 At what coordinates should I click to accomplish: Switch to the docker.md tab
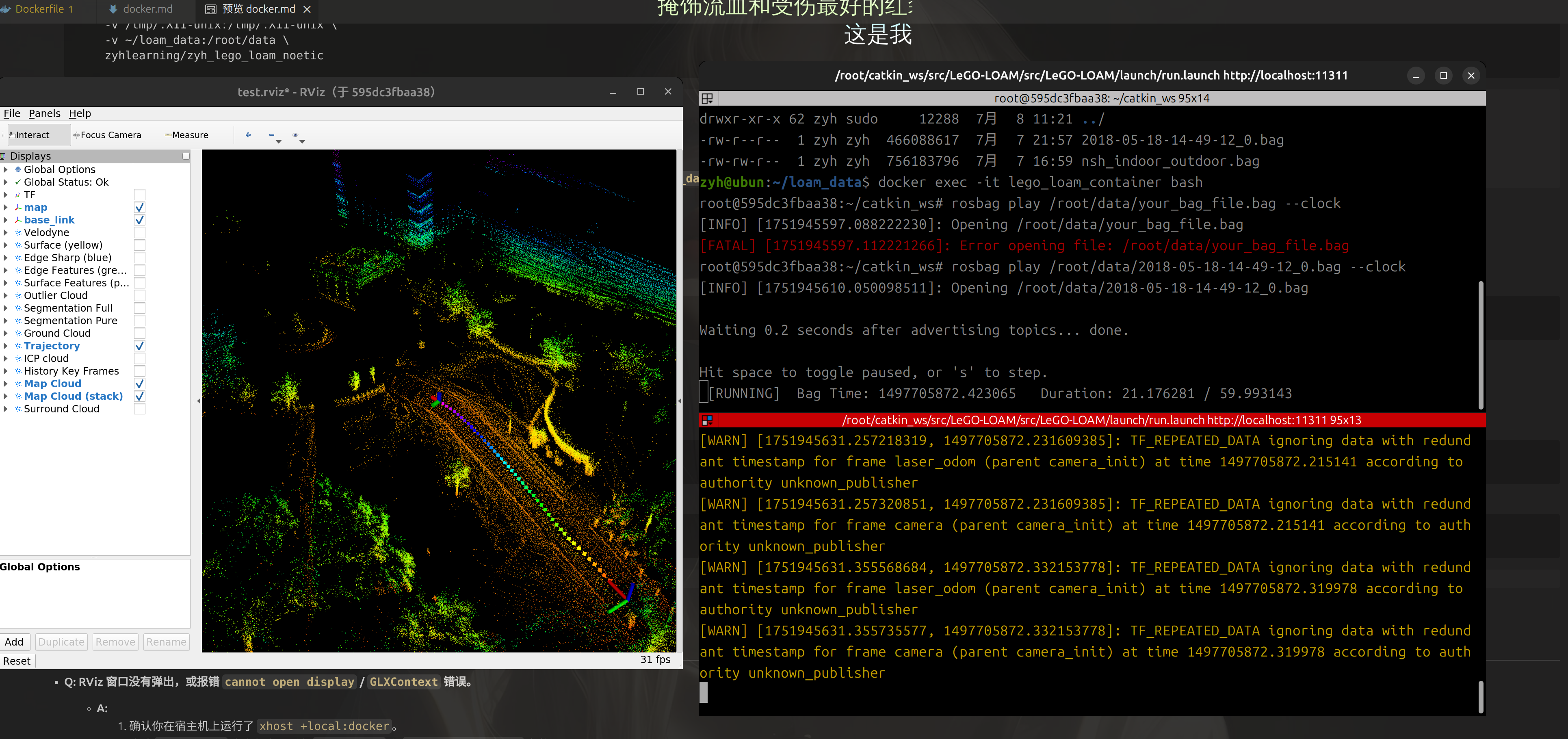141,9
